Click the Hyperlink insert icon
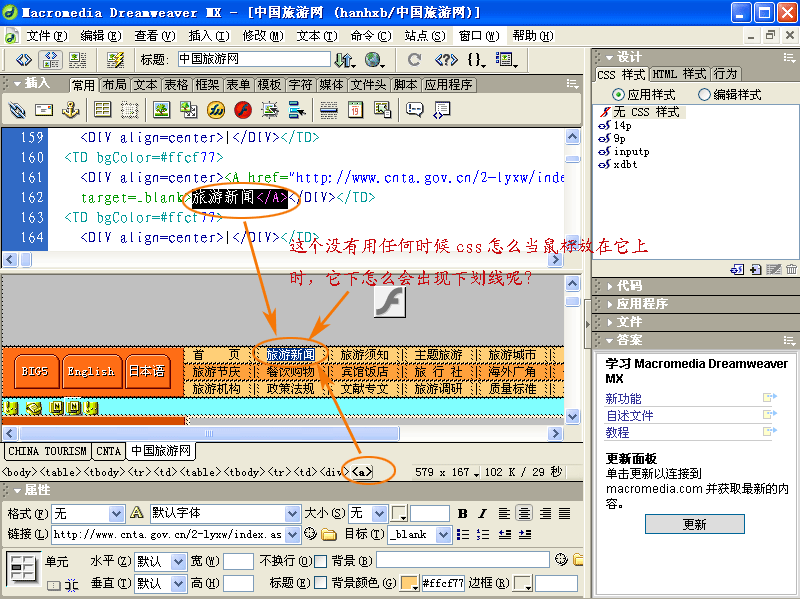The height and width of the screenshot is (600, 800). point(17,109)
